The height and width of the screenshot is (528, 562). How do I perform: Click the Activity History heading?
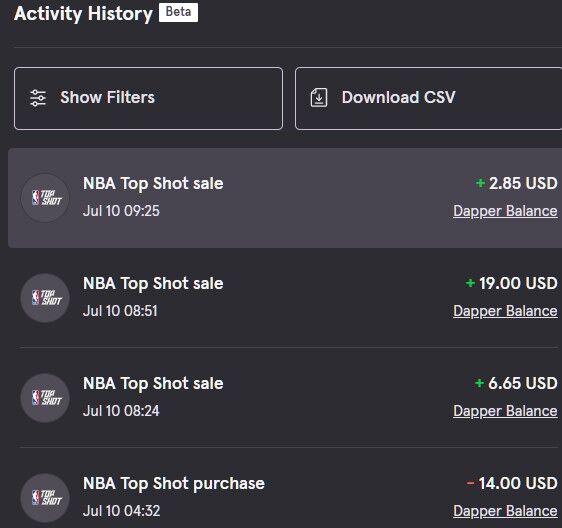coord(84,14)
